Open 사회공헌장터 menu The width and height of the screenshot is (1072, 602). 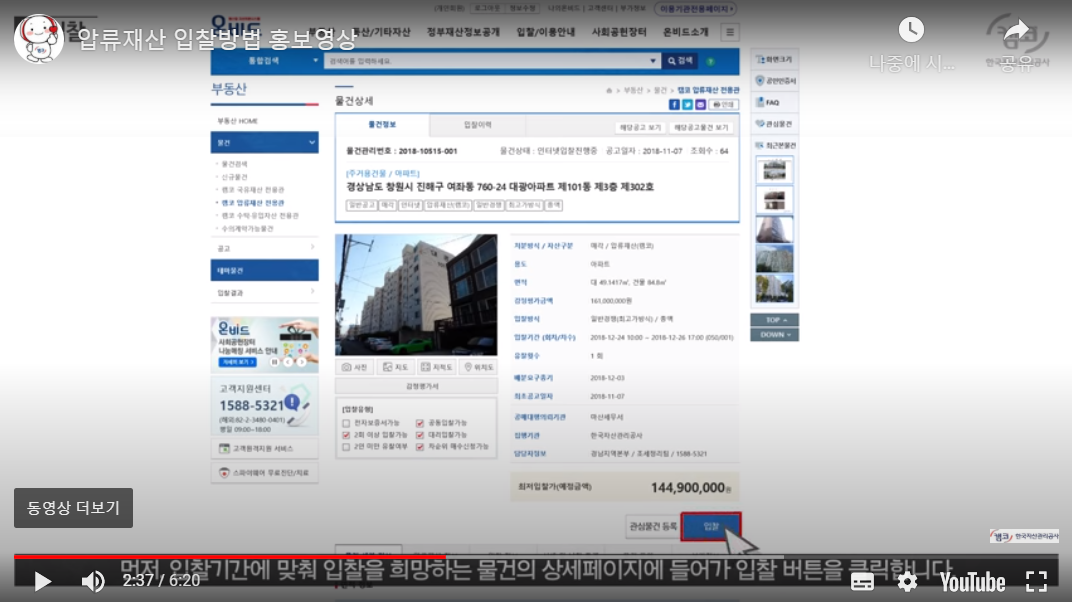619,32
